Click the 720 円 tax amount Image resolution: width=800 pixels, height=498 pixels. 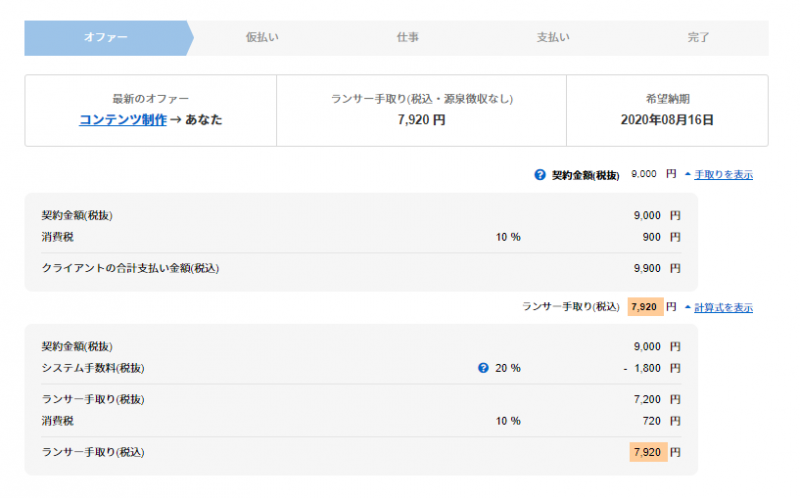tap(664, 421)
